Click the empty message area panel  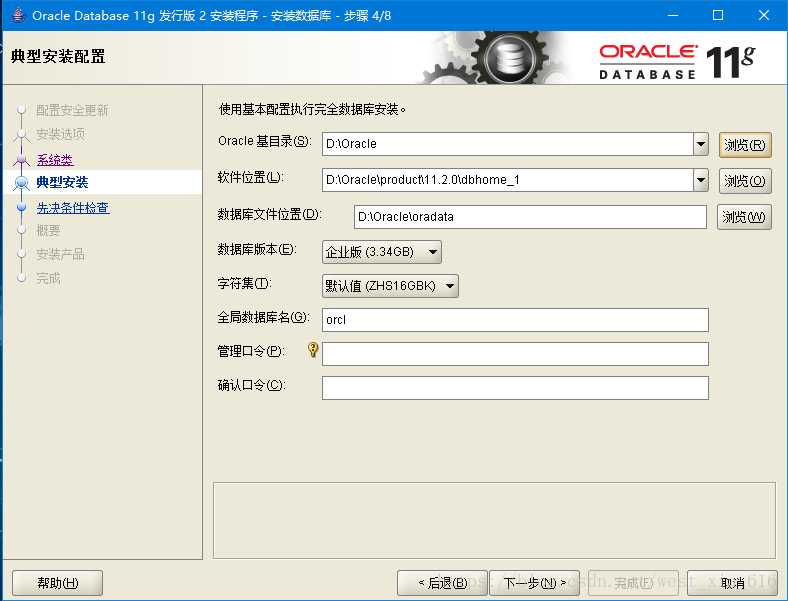[x=495, y=520]
